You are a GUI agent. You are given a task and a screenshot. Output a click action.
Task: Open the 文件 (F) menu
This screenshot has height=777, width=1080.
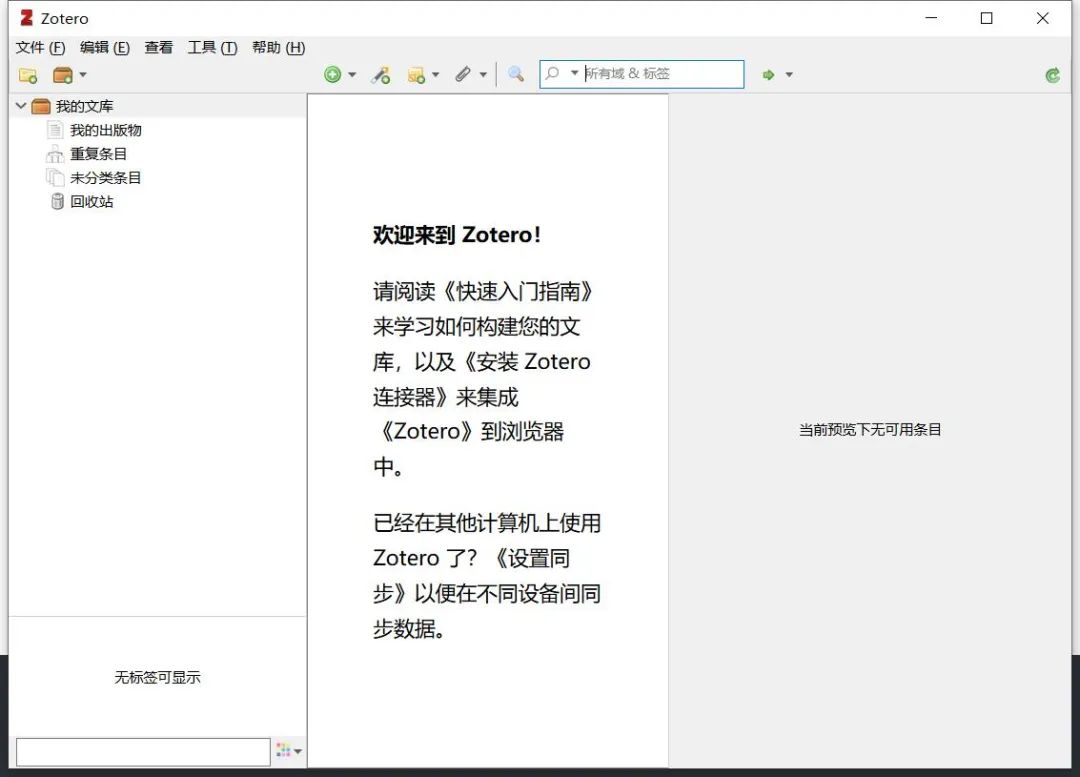pos(40,48)
